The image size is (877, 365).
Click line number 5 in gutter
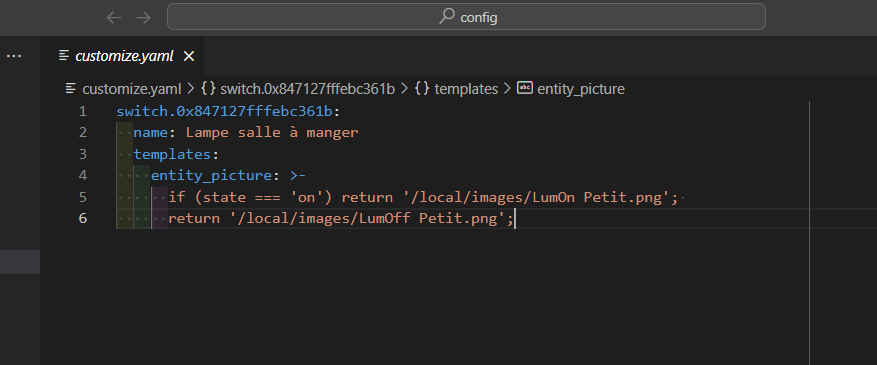click(83, 197)
